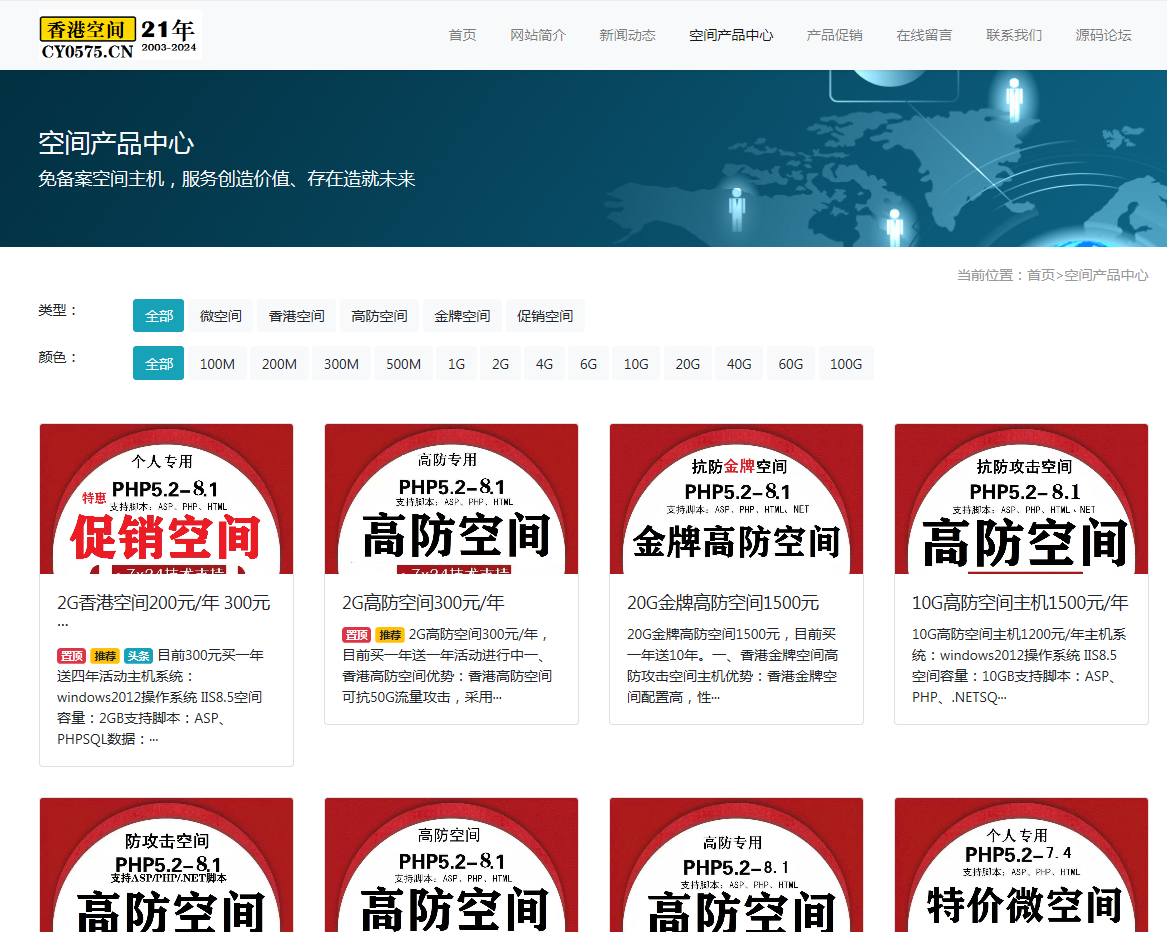
Task: Choose the 1G size filter
Action: click(x=456, y=363)
